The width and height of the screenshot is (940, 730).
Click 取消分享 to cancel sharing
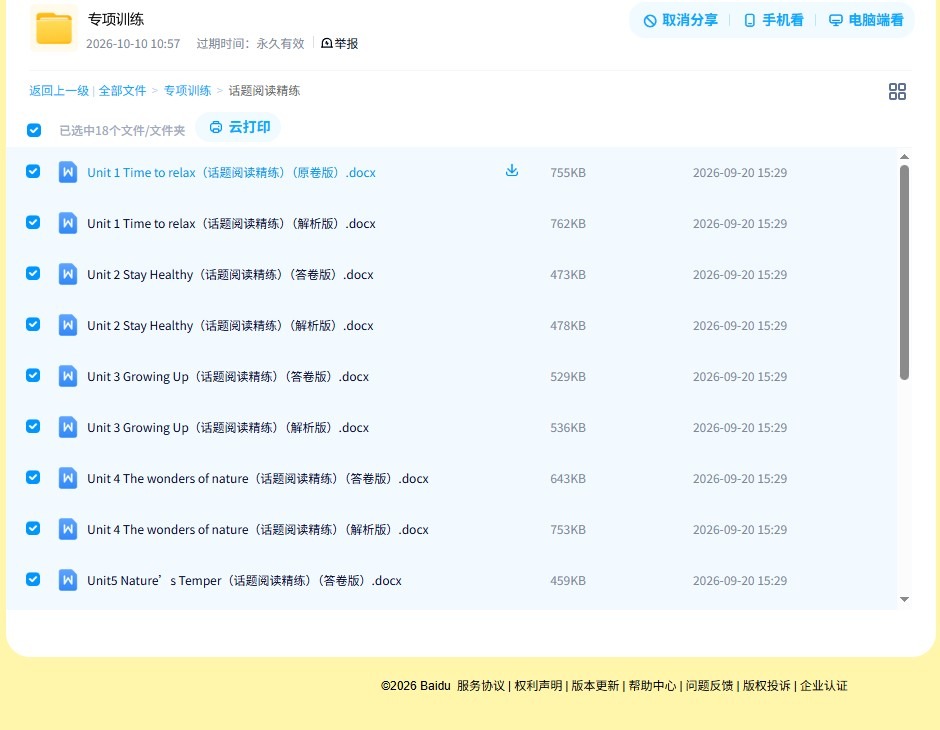pyautogui.click(x=680, y=20)
